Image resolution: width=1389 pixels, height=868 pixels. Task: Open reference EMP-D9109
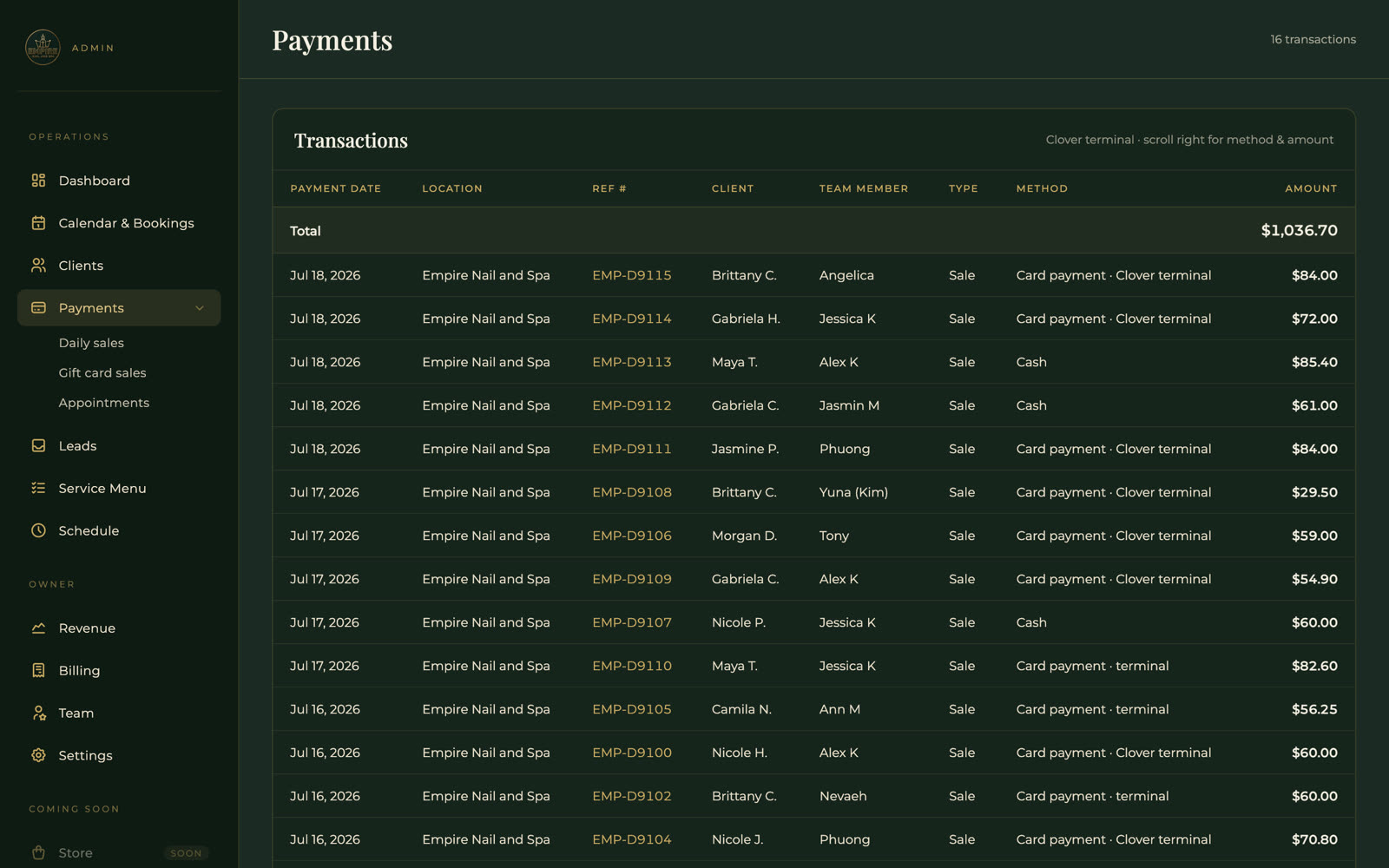pos(632,579)
